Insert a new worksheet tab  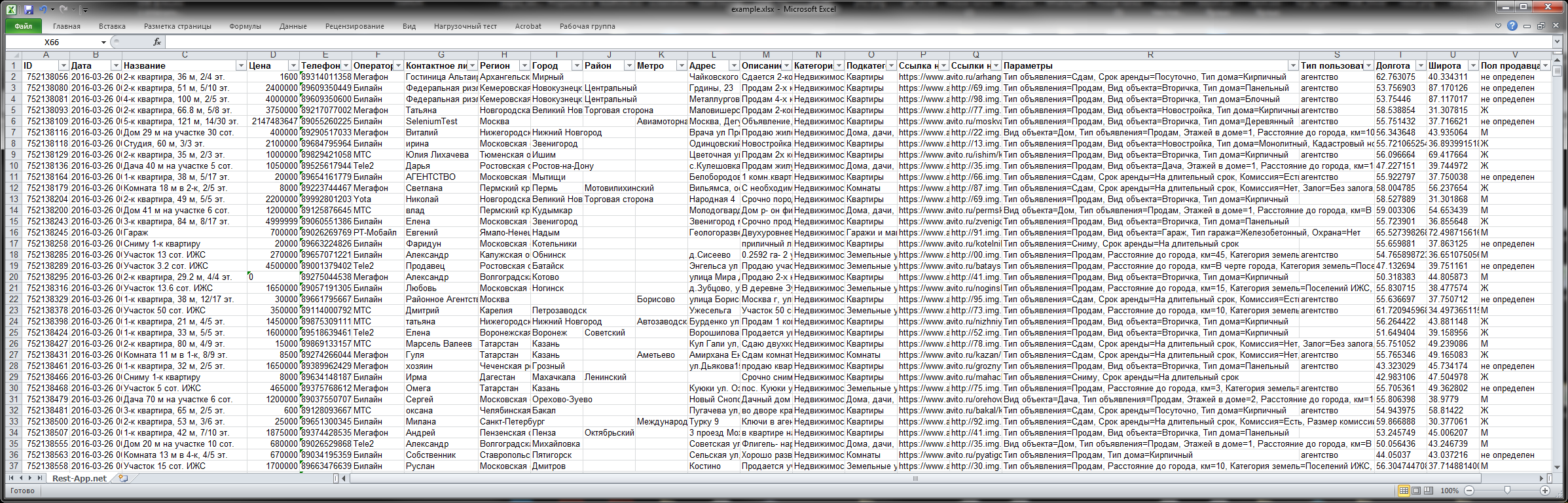click(x=123, y=478)
